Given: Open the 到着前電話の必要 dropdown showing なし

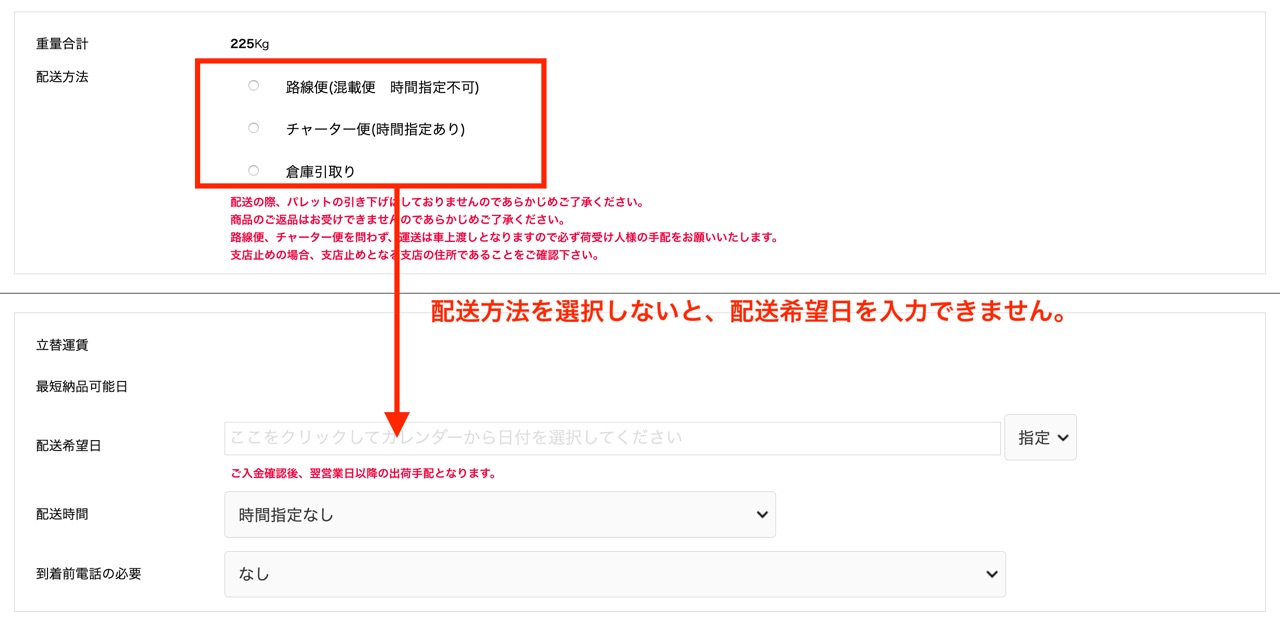Looking at the screenshot, I should [614, 574].
